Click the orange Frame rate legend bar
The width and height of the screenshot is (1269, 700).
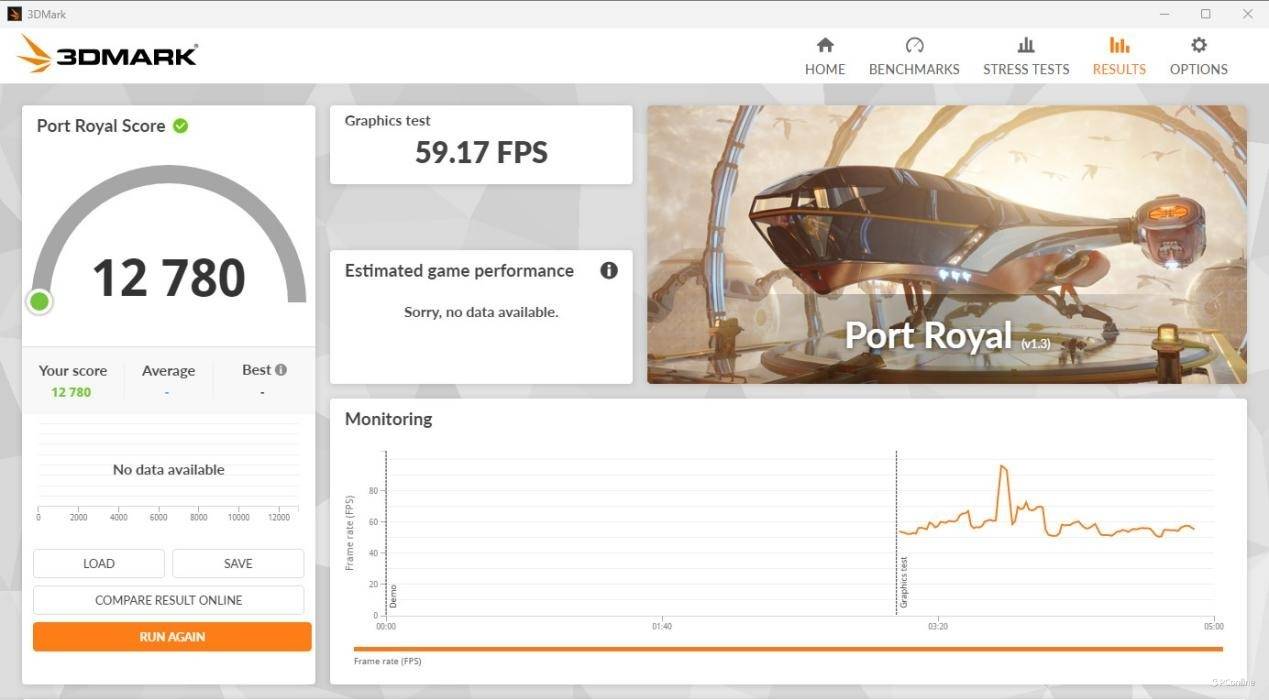click(x=787, y=649)
